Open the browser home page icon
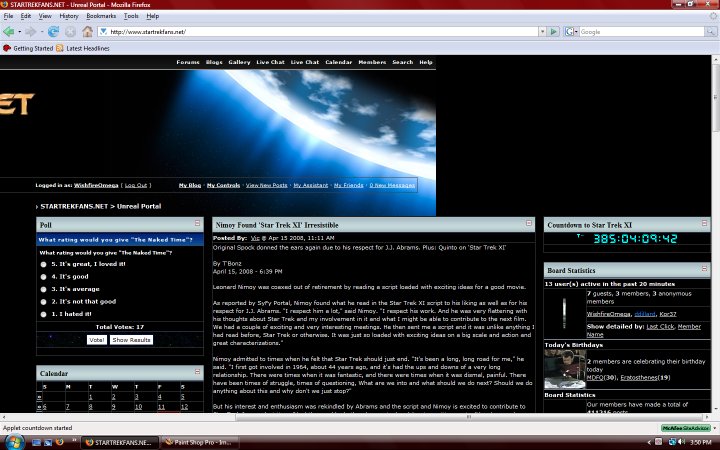The width and height of the screenshot is (720, 450). (87, 32)
